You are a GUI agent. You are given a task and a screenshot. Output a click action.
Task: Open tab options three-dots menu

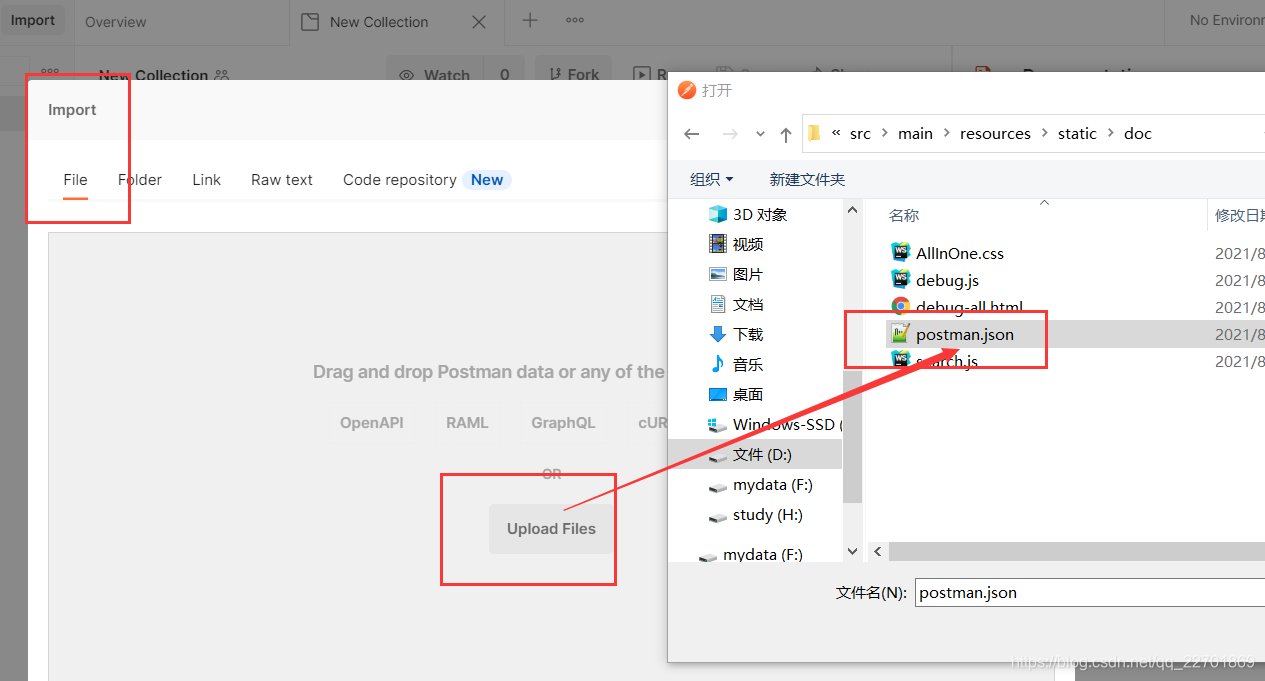tap(575, 20)
